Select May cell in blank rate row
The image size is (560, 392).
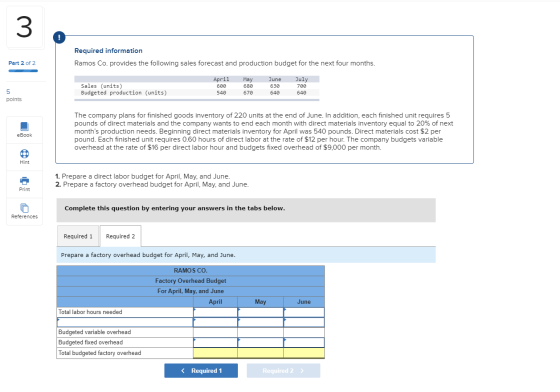(x=260, y=322)
